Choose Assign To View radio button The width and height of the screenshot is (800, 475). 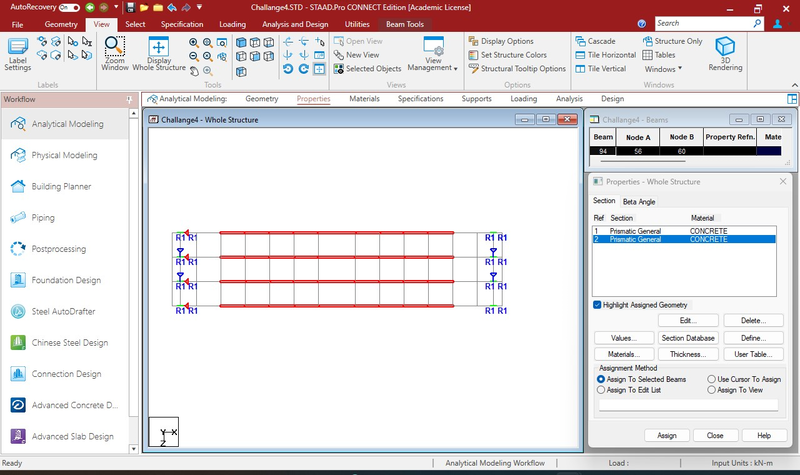pos(711,390)
